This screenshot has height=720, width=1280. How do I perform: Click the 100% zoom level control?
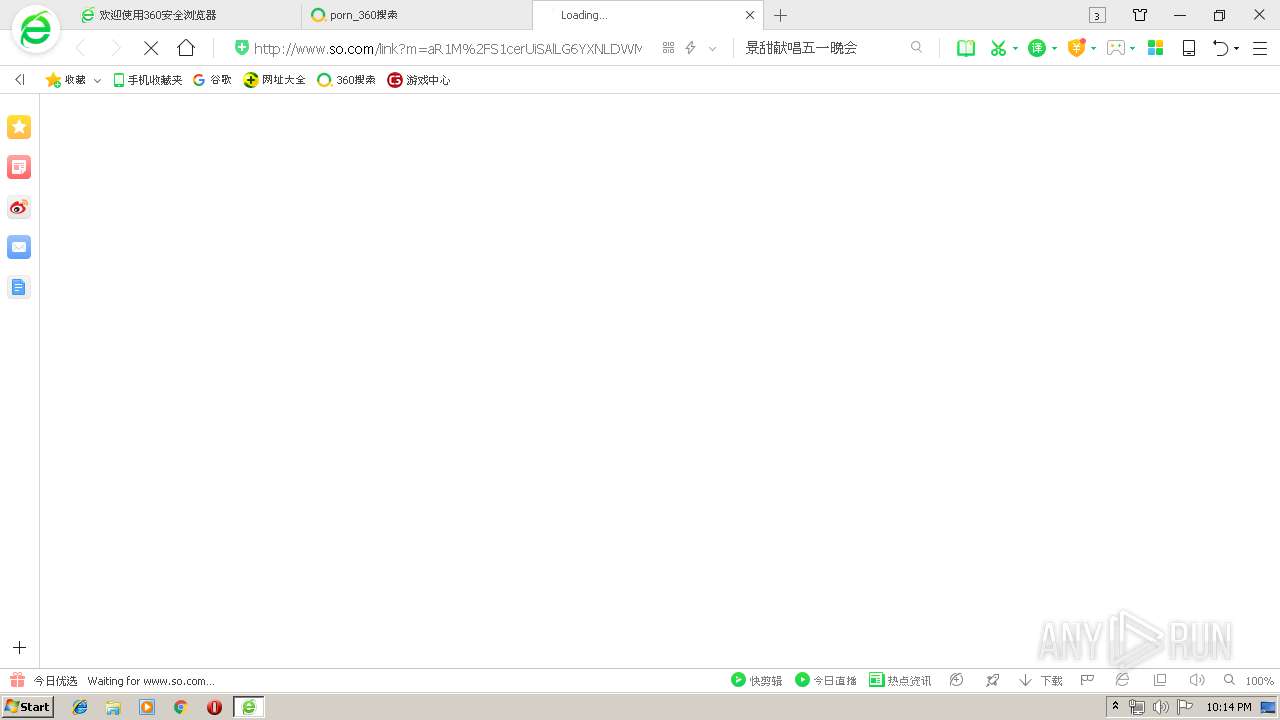[x=1250, y=680]
